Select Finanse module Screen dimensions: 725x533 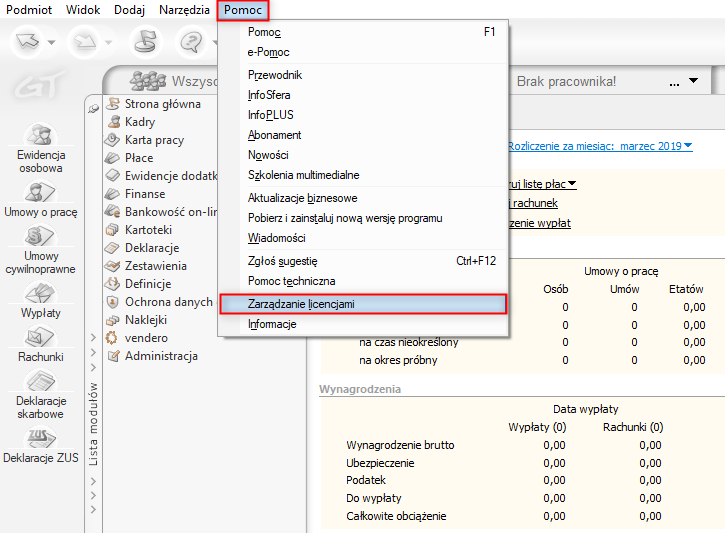135,194
